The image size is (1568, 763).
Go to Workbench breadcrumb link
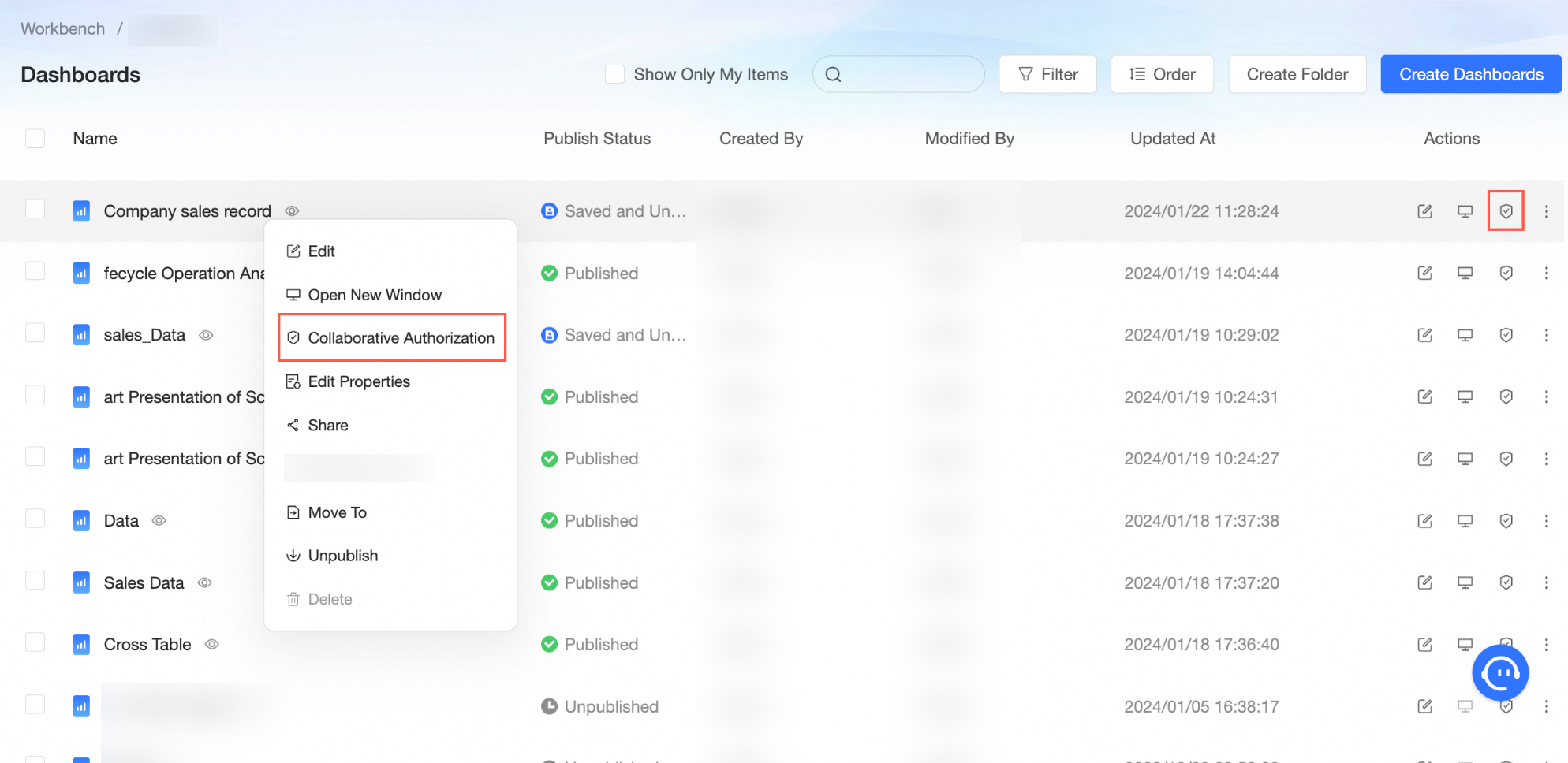click(62, 28)
